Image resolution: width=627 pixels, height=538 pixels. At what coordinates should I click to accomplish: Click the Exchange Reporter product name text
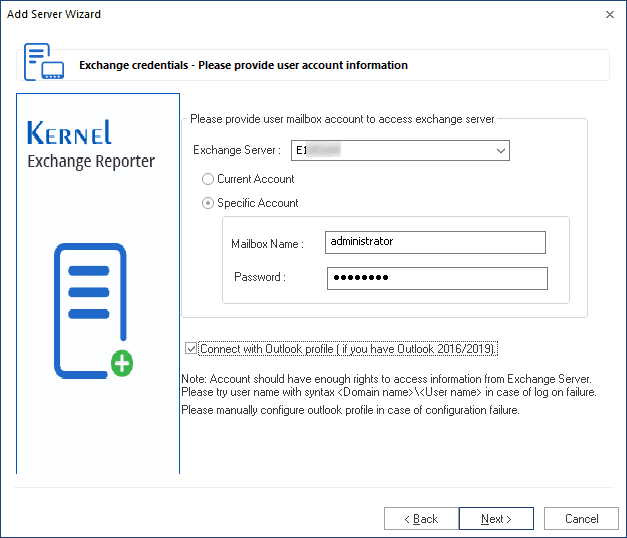click(91, 161)
